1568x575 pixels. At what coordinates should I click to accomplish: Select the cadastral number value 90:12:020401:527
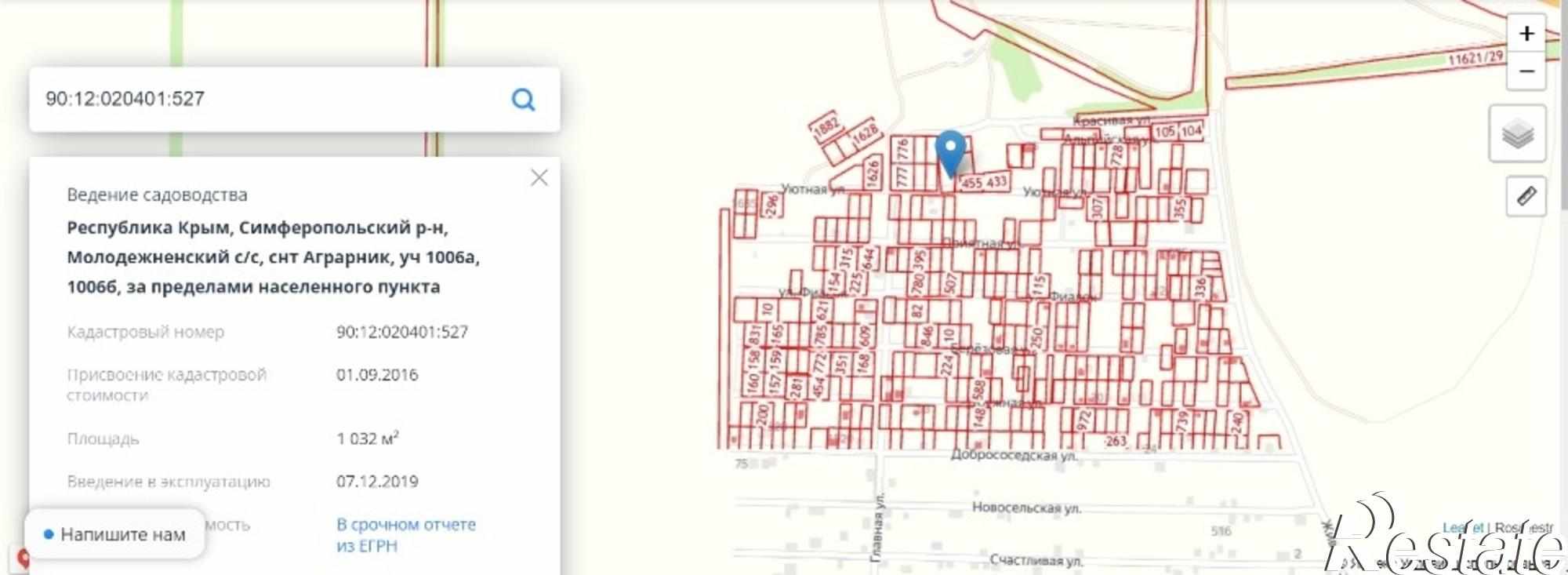(x=402, y=332)
